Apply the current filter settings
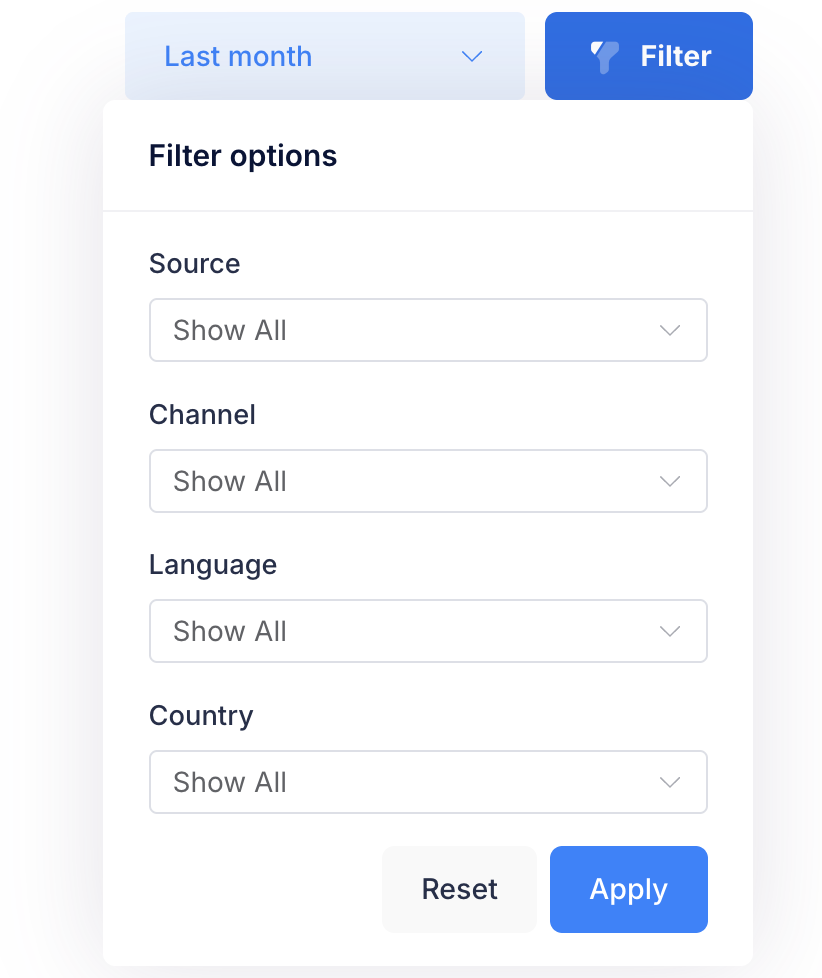The width and height of the screenshot is (822, 978). coord(628,889)
